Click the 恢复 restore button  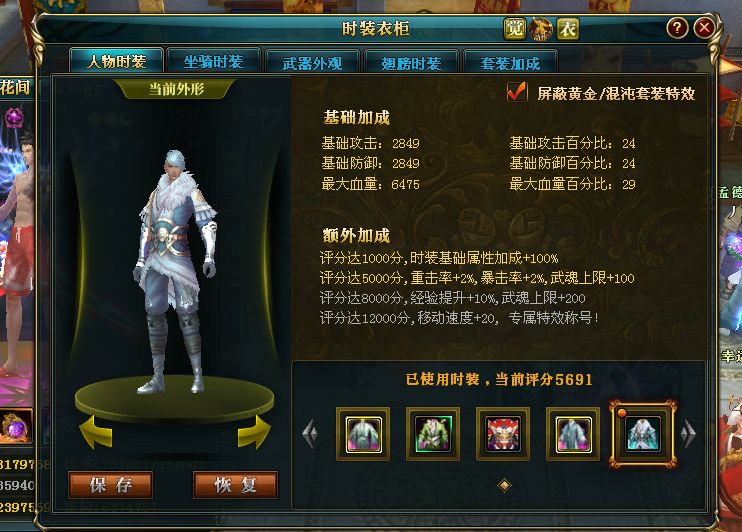[x=236, y=485]
